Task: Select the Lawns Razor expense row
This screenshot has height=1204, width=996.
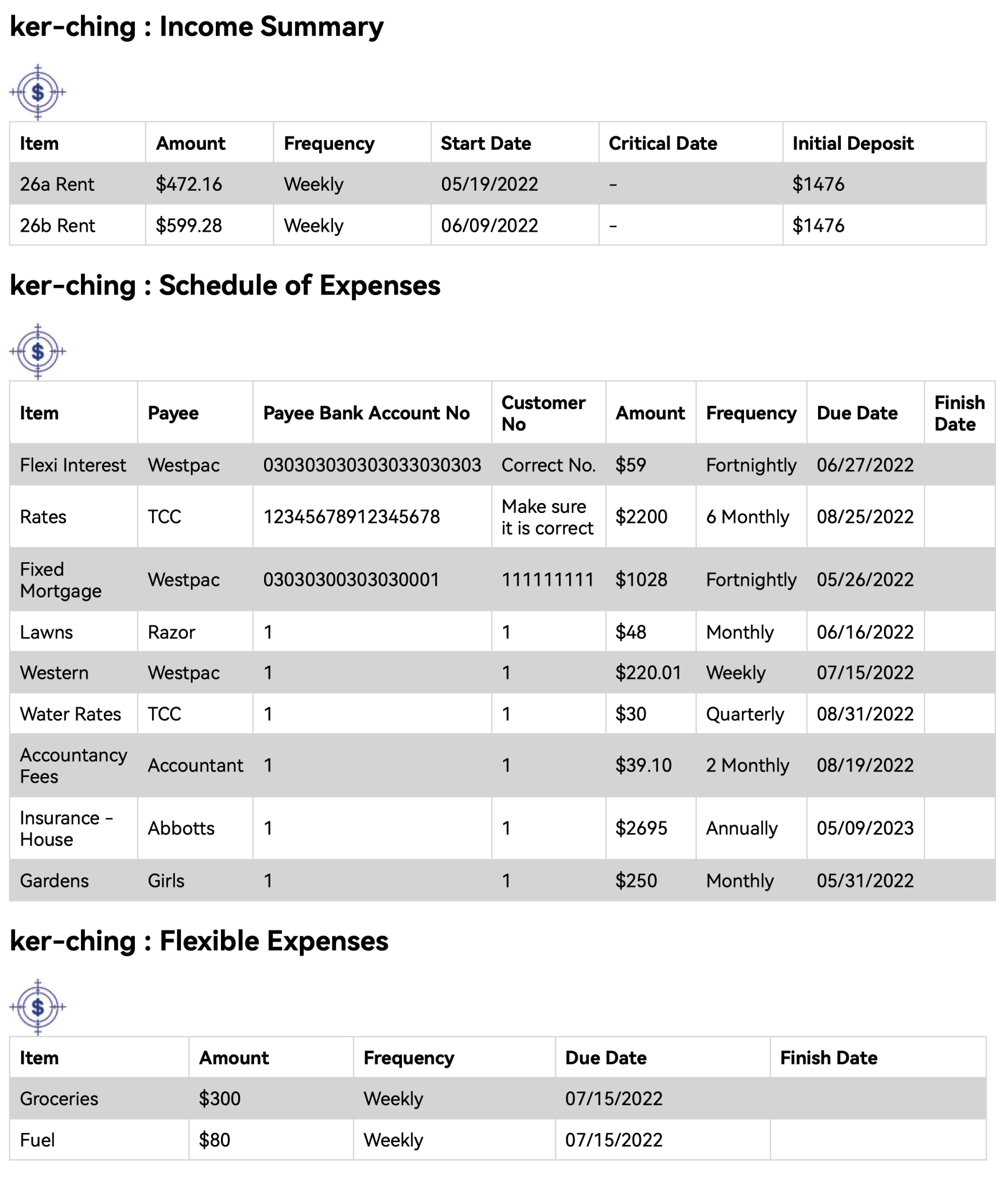Action: [x=502, y=632]
